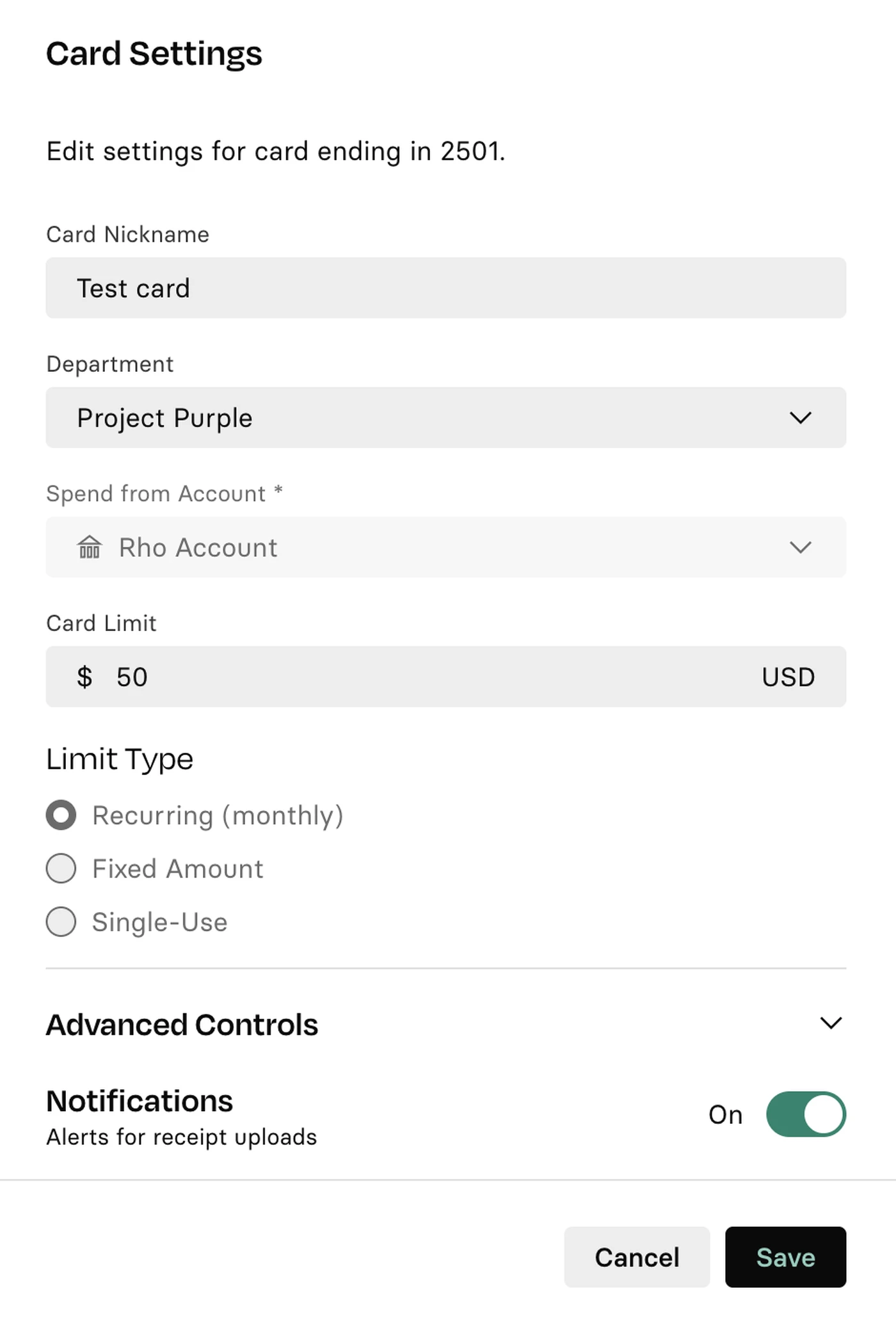Choose Single-Use limit type

coord(61,922)
